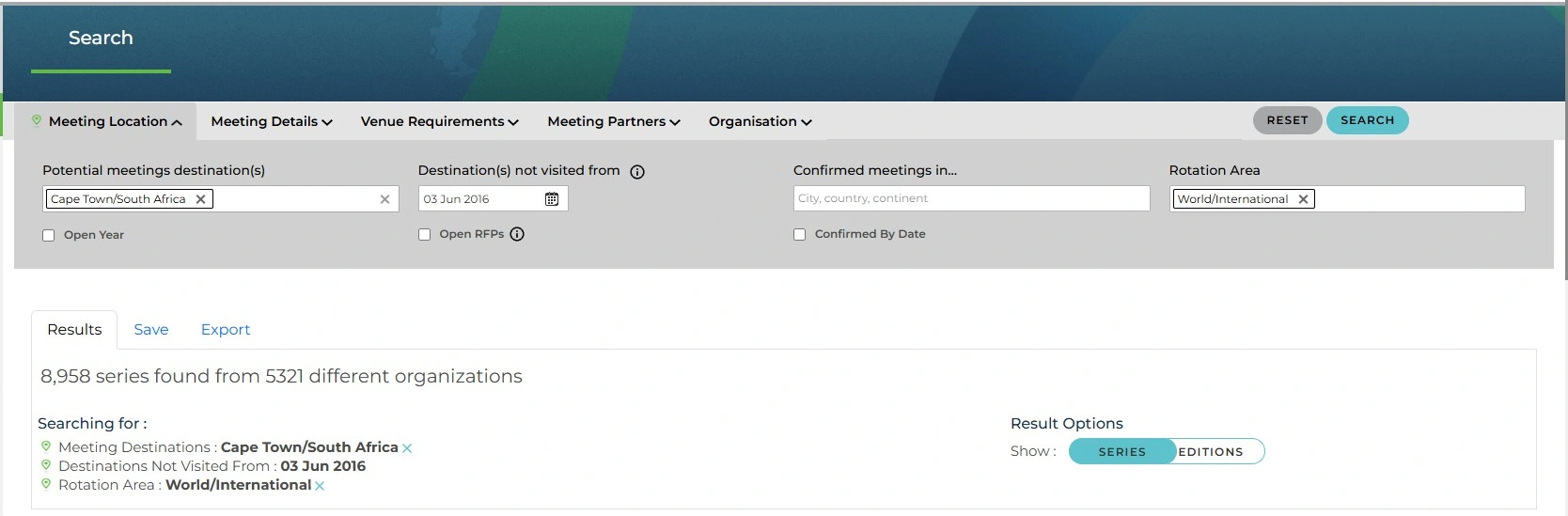Show info about Destination(s) not visited from
1568x516 pixels.
click(637, 172)
